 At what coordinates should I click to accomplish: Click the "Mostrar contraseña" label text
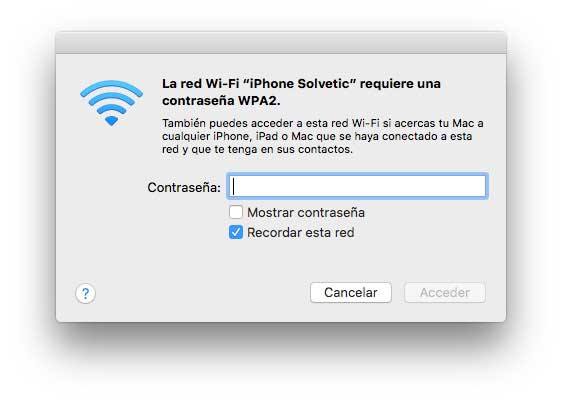point(306,212)
